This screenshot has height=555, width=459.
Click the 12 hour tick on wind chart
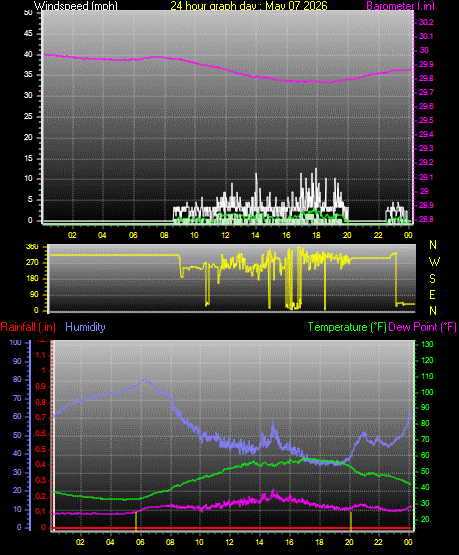(225, 235)
